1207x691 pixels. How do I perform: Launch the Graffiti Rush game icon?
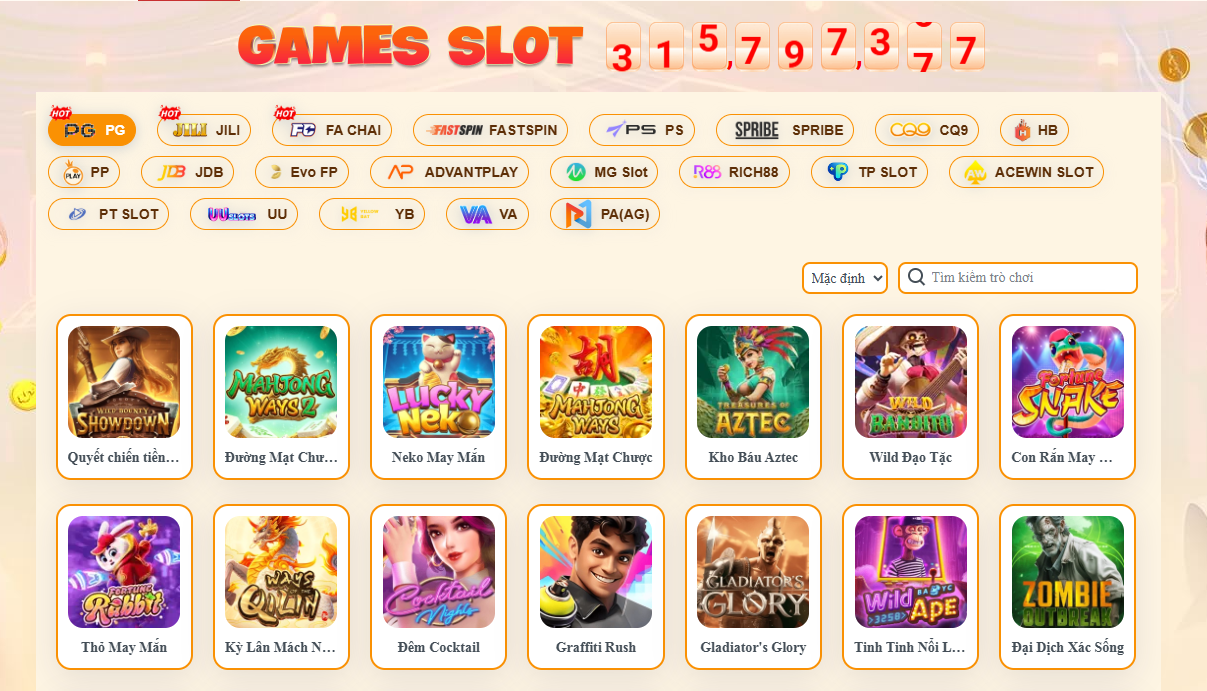point(596,572)
